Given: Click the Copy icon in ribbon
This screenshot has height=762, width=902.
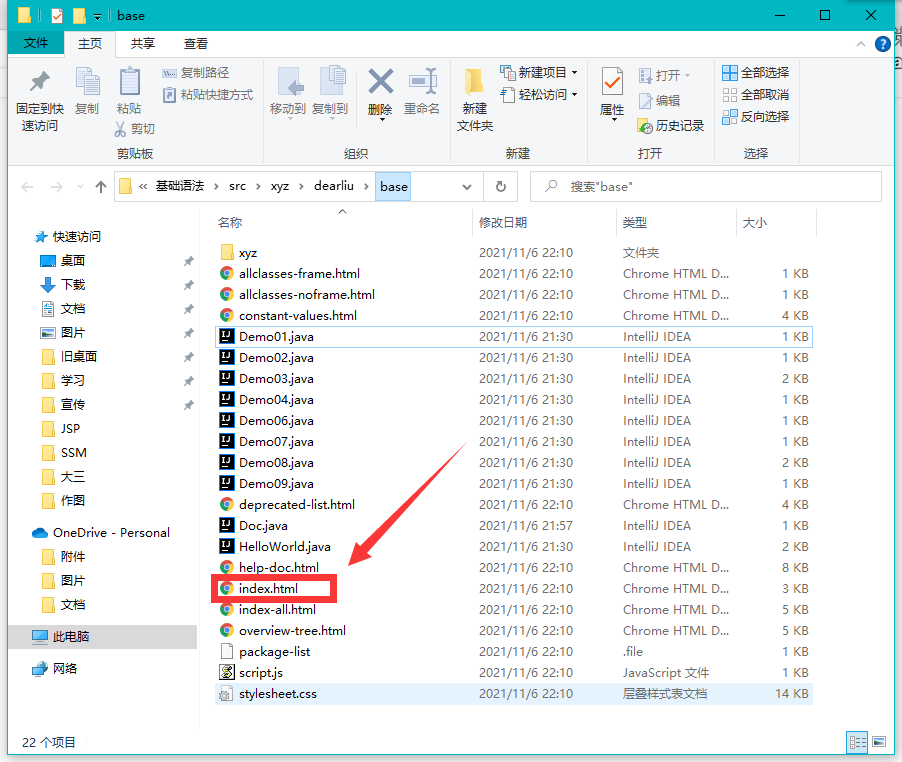Looking at the screenshot, I should 87,84.
